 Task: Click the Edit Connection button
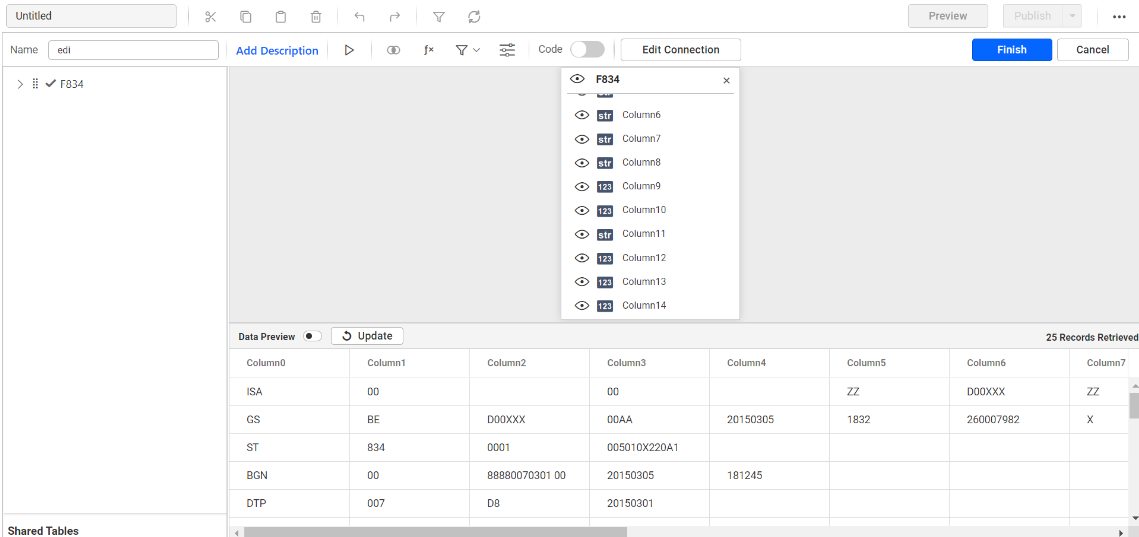tap(681, 49)
